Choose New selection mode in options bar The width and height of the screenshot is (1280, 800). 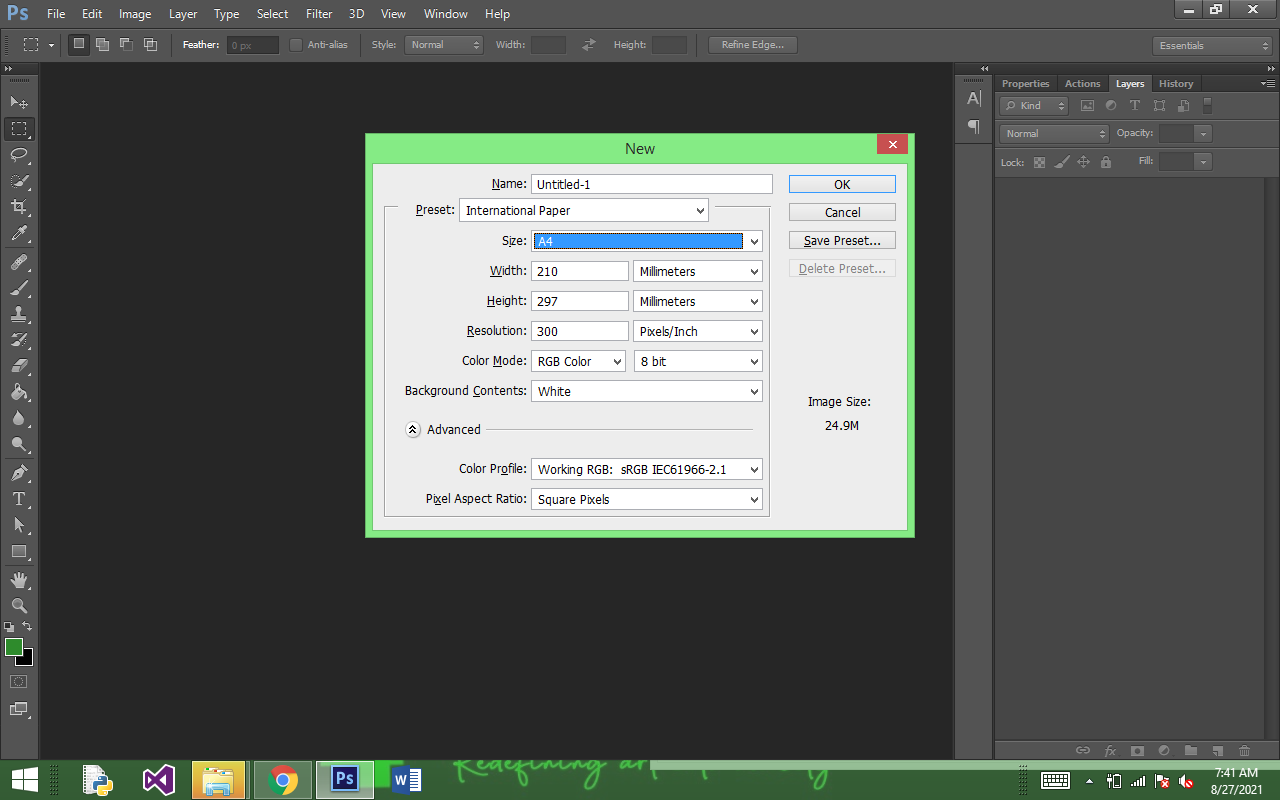point(79,45)
